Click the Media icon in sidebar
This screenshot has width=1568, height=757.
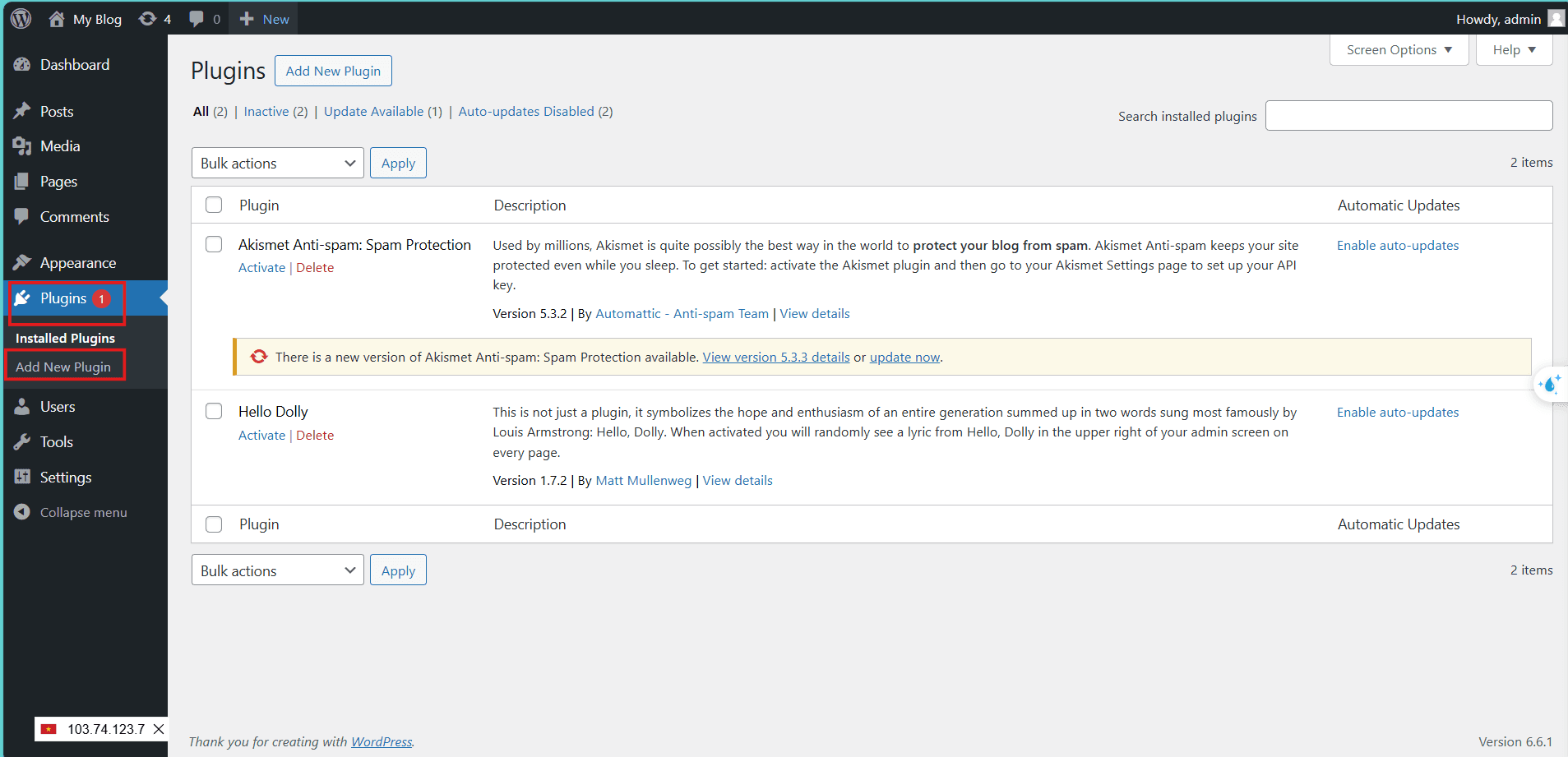22,146
